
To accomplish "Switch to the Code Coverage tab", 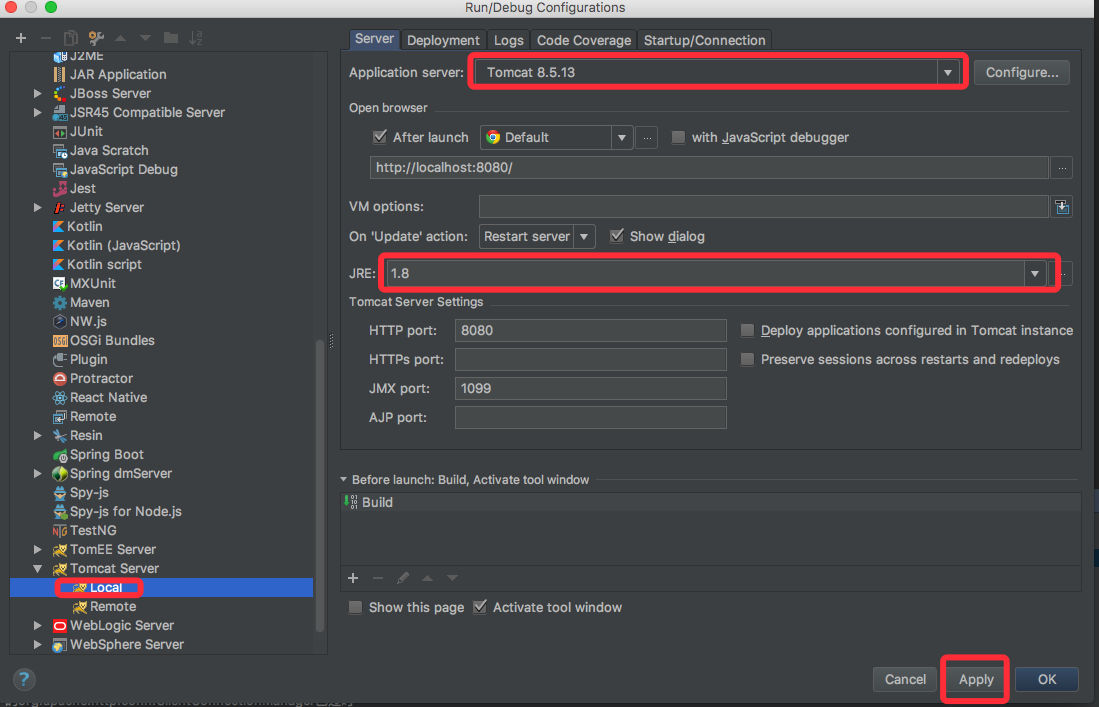I will pyautogui.click(x=583, y=40).
